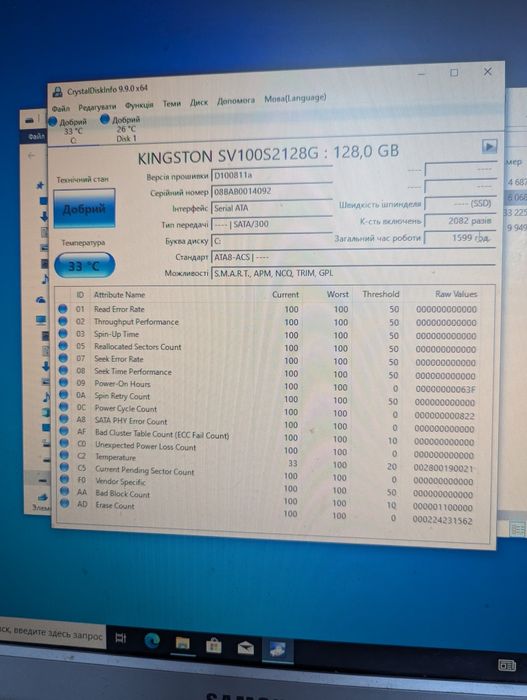Click the 33 °C temperature button

point(84,266)
